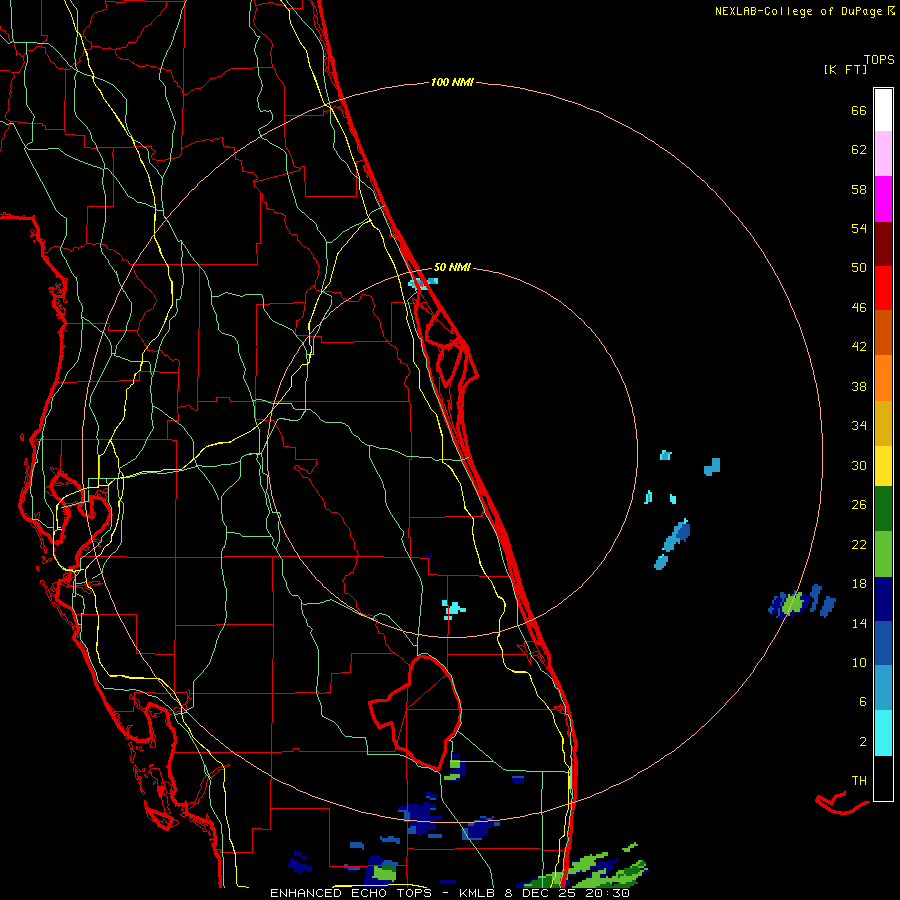Click the TOPS legend title

tap(879, 59)
